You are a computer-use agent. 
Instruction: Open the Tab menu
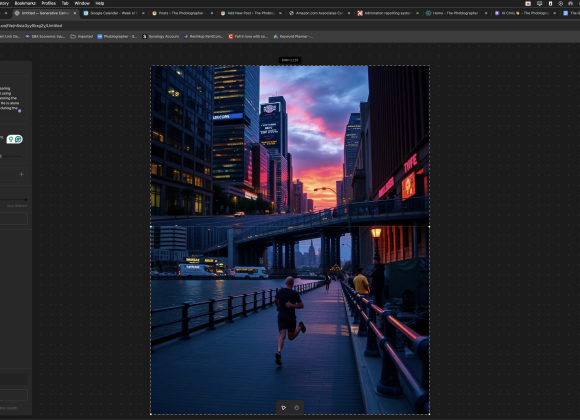[65, 3]
